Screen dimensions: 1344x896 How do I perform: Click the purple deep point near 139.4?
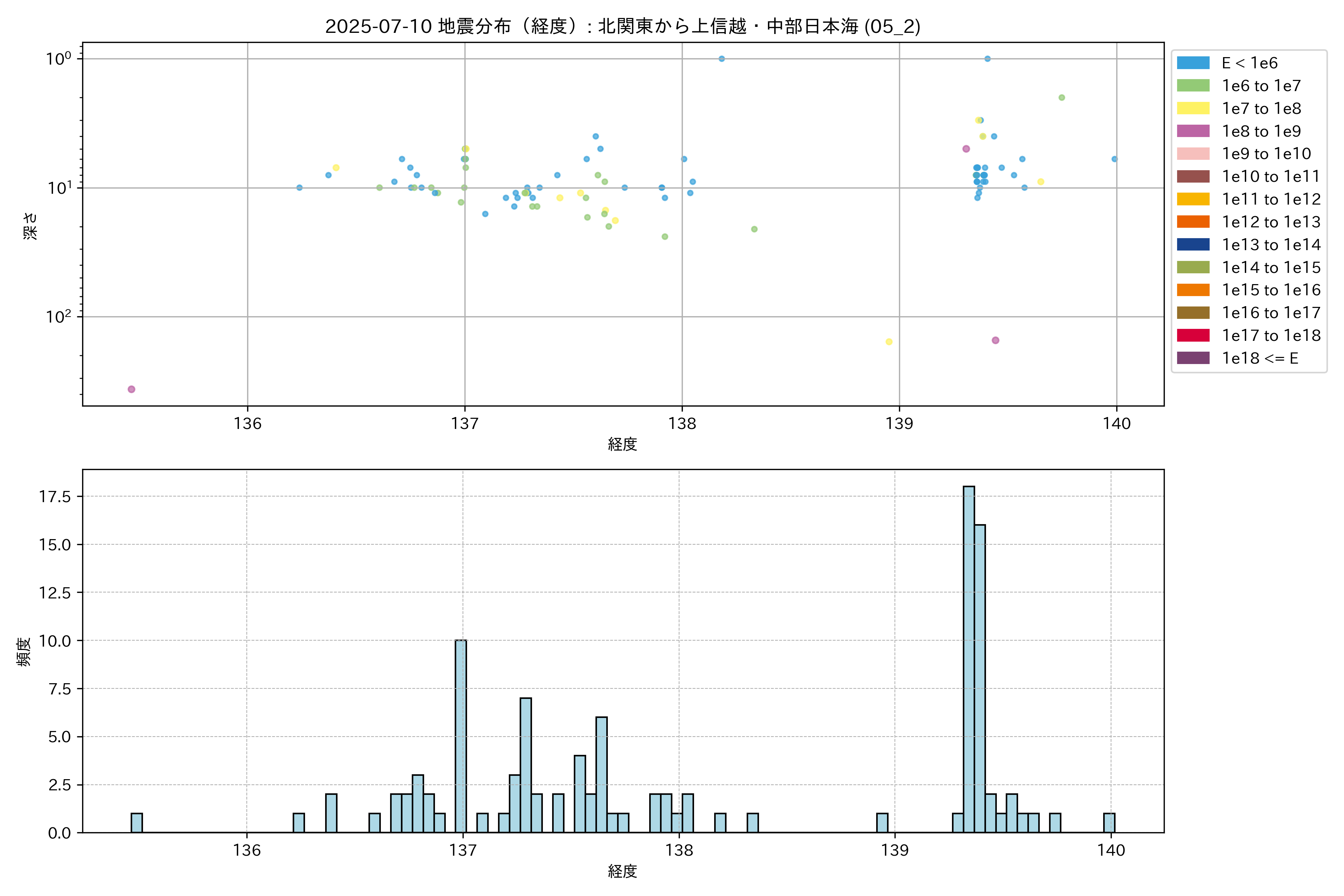[x=995, y=340]
